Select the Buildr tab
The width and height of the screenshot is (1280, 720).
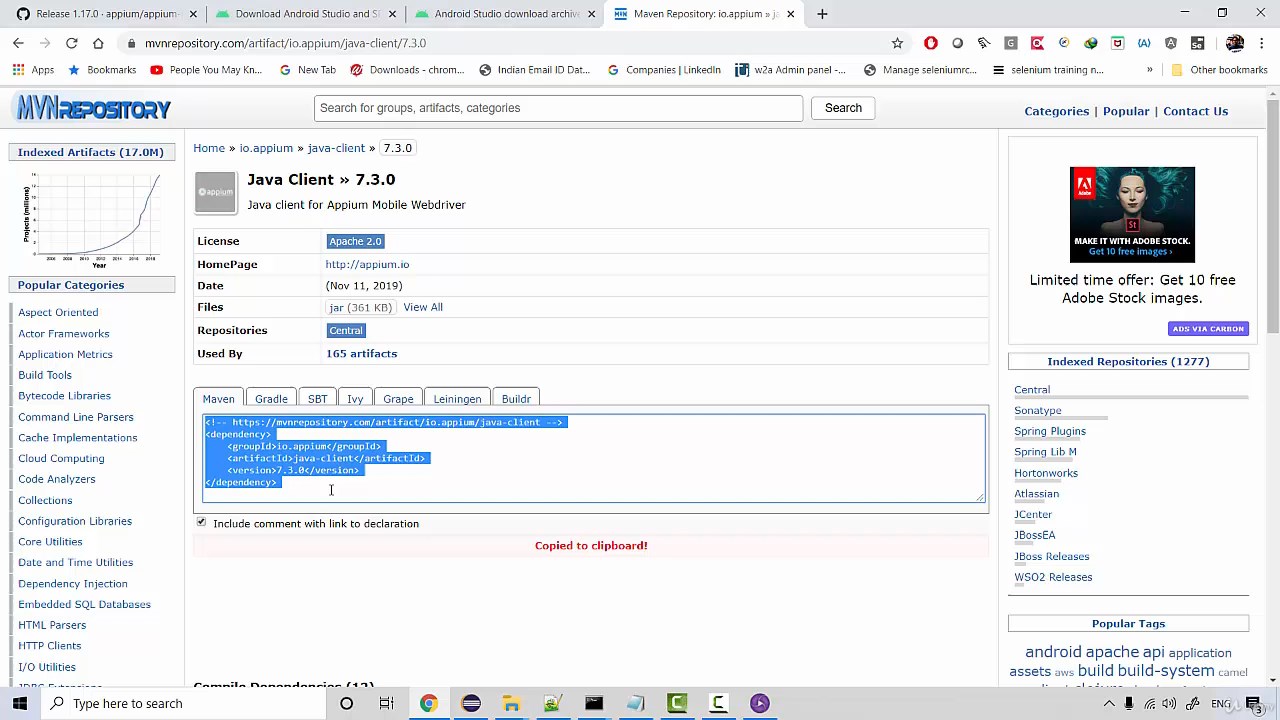click(516, 399)
